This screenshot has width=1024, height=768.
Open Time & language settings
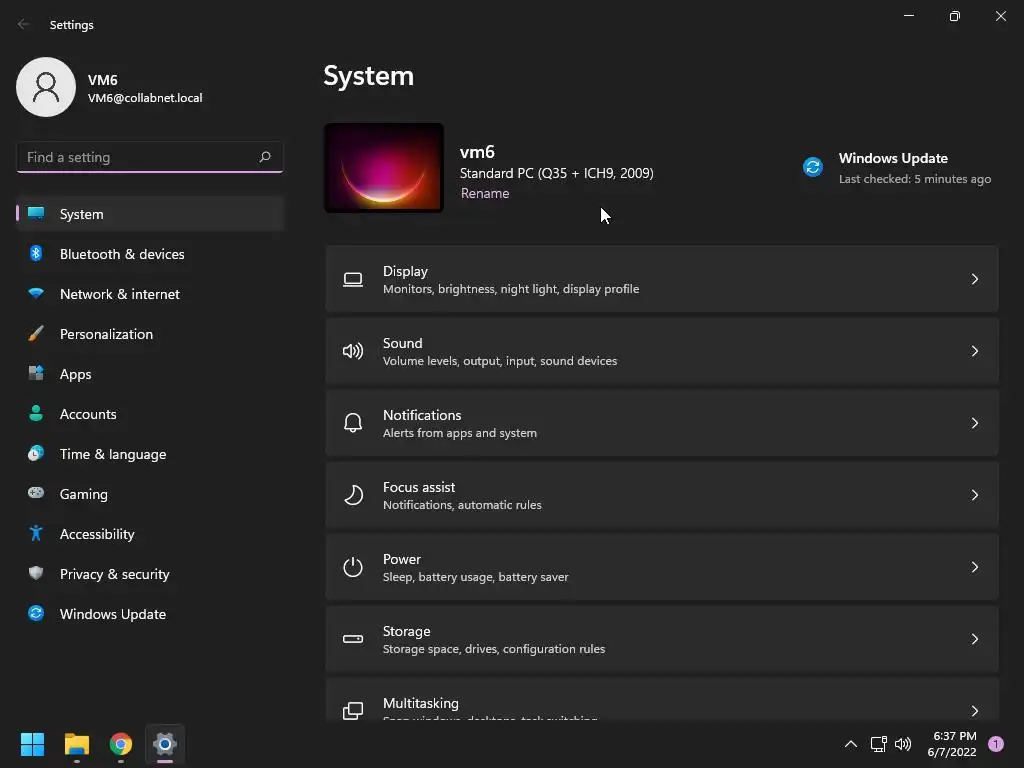pyautogui.click(x=150, y=453)
